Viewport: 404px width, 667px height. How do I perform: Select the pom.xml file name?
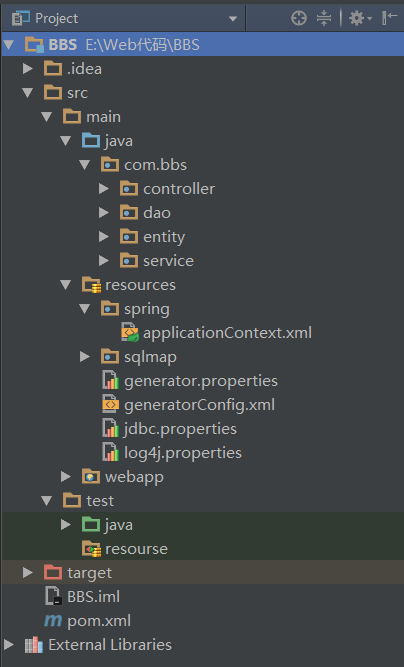pyautogui.click(x=99, y=621)
